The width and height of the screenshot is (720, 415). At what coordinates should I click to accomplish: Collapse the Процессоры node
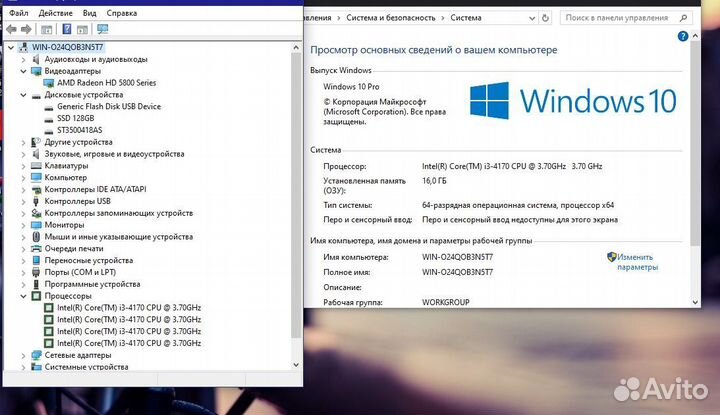(x=23, y=296)
